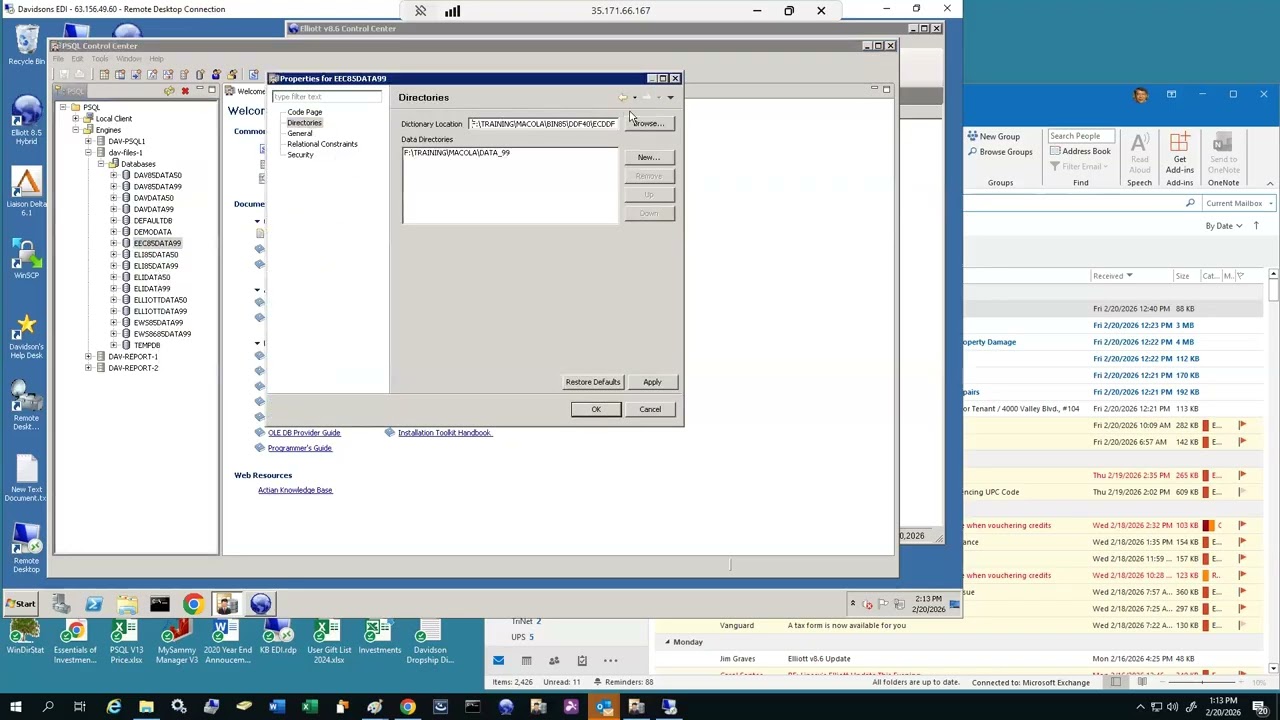The image size is (1280, 720).
Task: Open Liaison Delta desktop shortcut
Action: (x=26, y=190)
